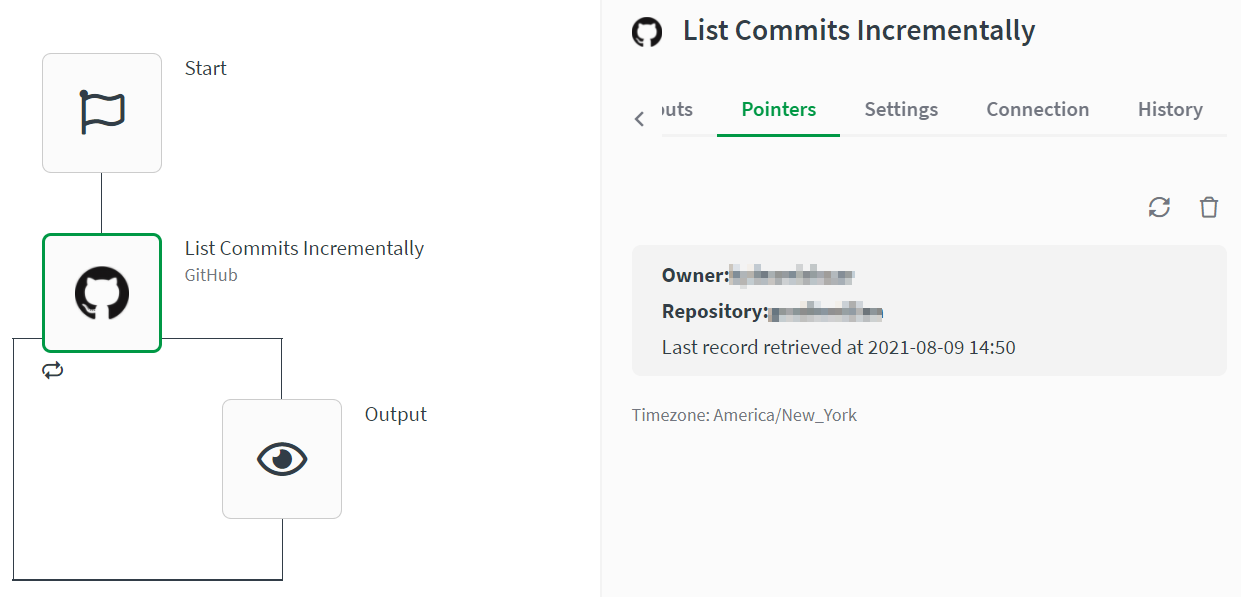Click the blurred Owner value
Image resolution: width=1241 pixels, height=597 pixels.
coord(790,275)
